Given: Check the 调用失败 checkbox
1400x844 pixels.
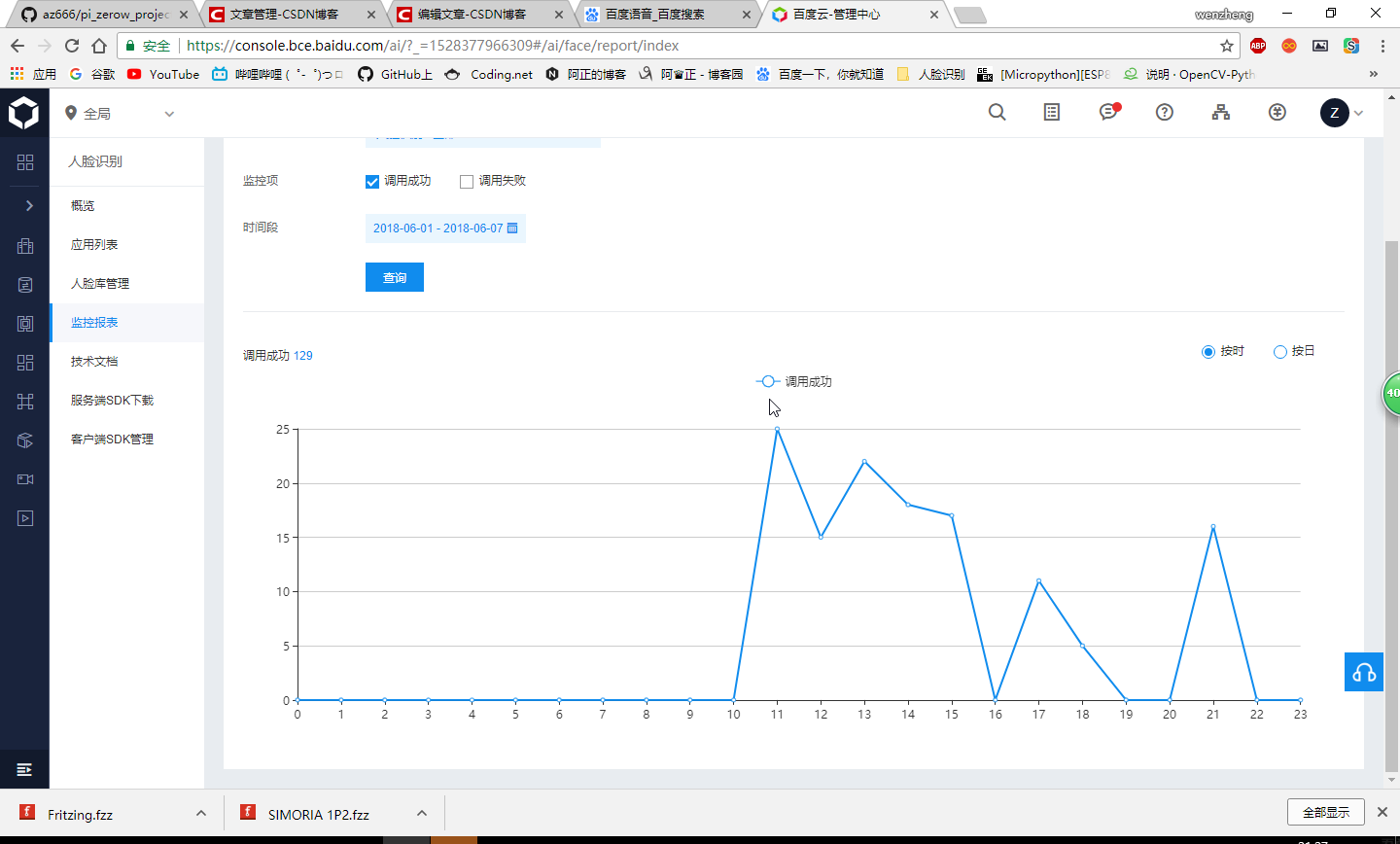Looking at the screenshot, I should point(467,182).
